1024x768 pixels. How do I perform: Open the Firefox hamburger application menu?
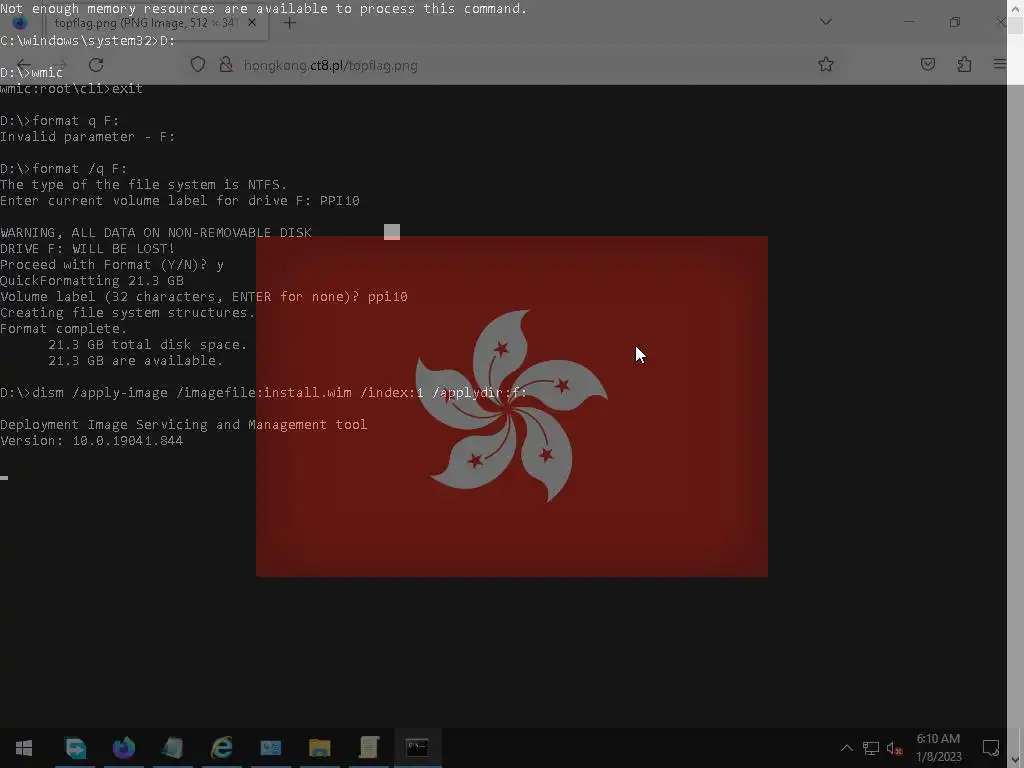pos(1000,64)
